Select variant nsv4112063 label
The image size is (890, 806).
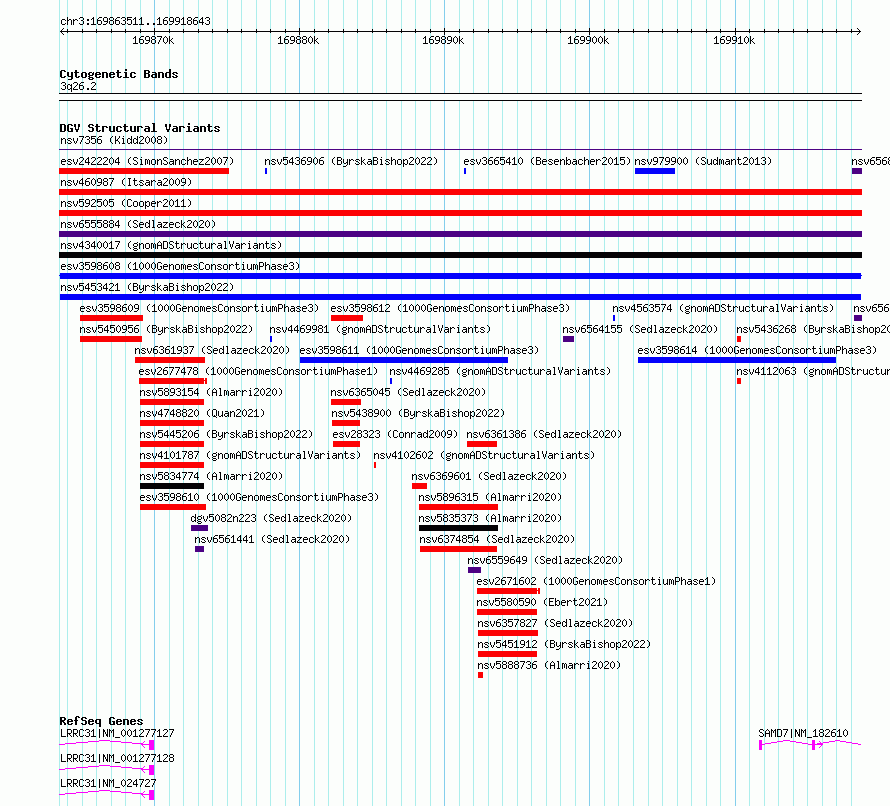[813, 371]
